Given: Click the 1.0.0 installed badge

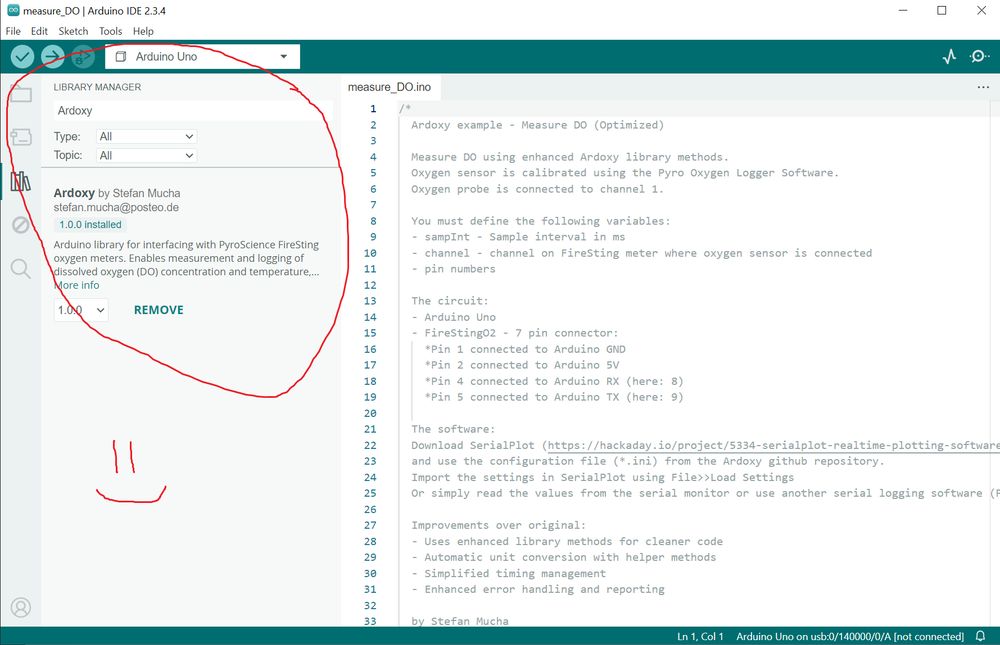Looking at the screenshot, I should (x=90, y=225).
